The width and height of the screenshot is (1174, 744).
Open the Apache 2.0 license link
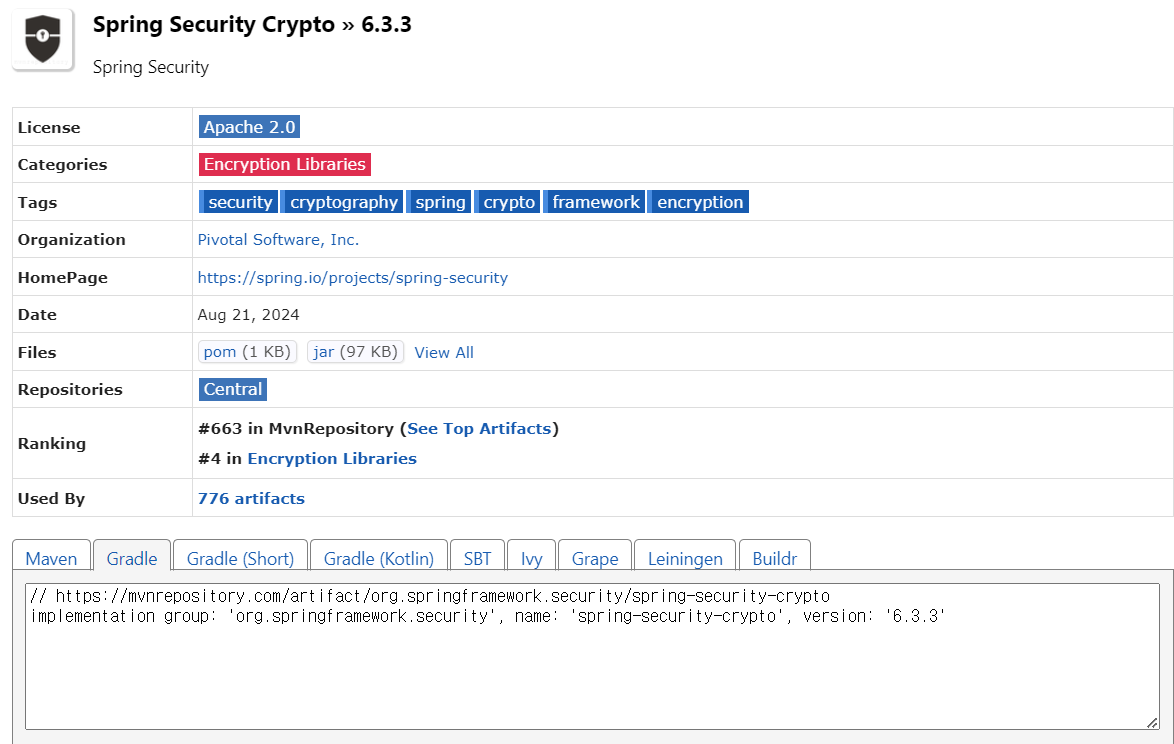[249, 127]
